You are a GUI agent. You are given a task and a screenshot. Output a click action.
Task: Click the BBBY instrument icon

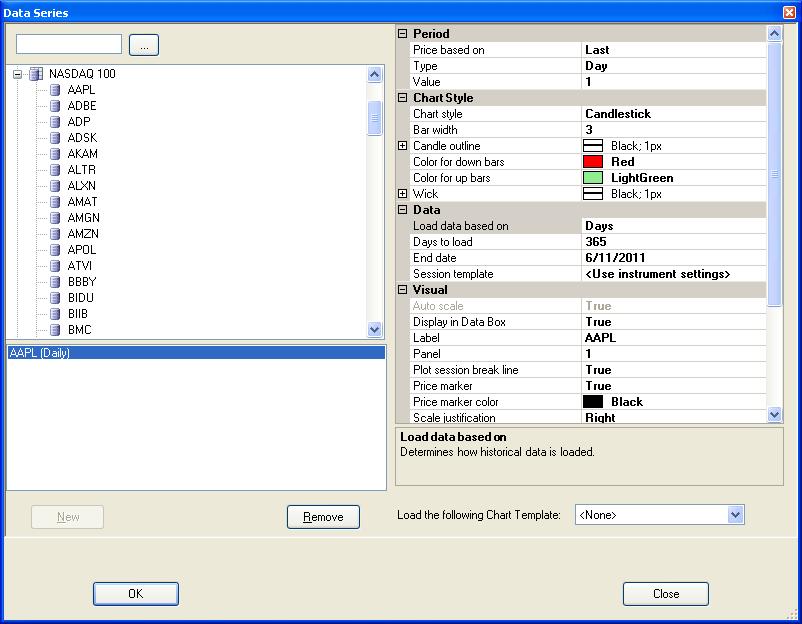point(55,282)
